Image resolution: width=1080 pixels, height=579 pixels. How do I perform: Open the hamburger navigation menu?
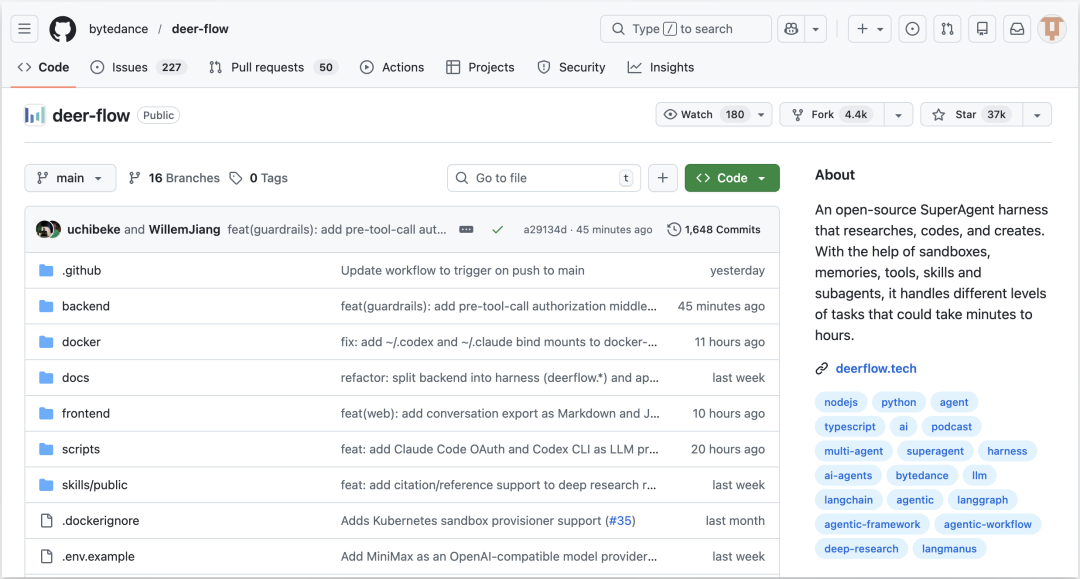[x=25, y=29]
